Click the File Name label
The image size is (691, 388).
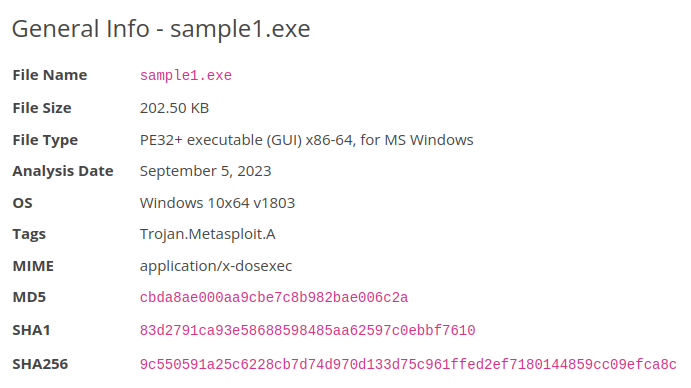(50, 75)
